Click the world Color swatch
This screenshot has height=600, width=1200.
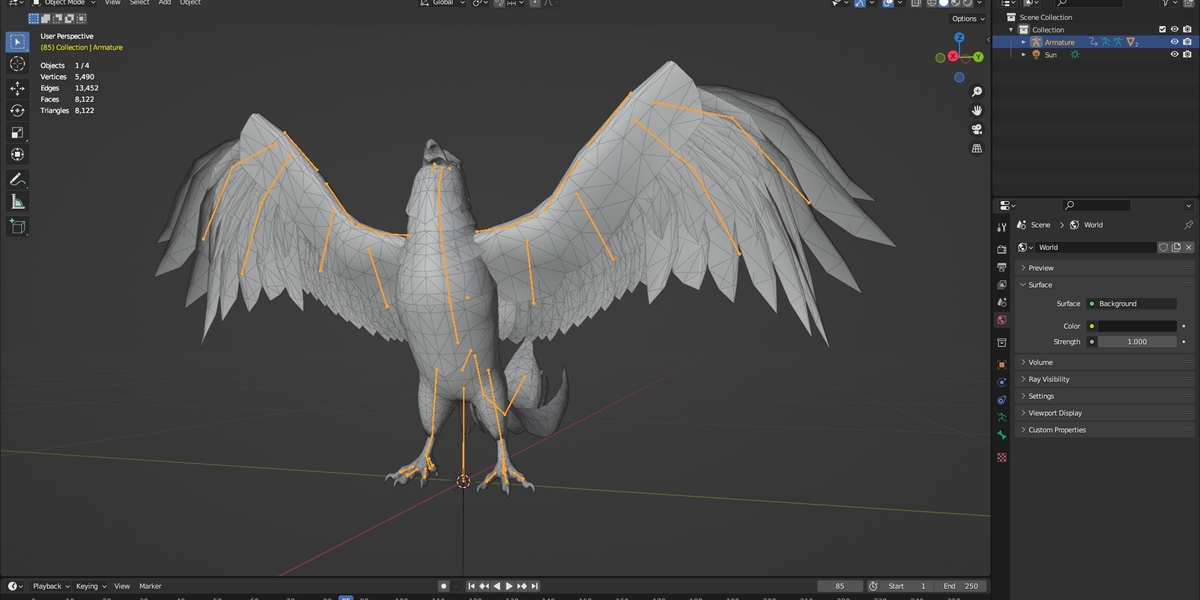(x=1137, y=326)
